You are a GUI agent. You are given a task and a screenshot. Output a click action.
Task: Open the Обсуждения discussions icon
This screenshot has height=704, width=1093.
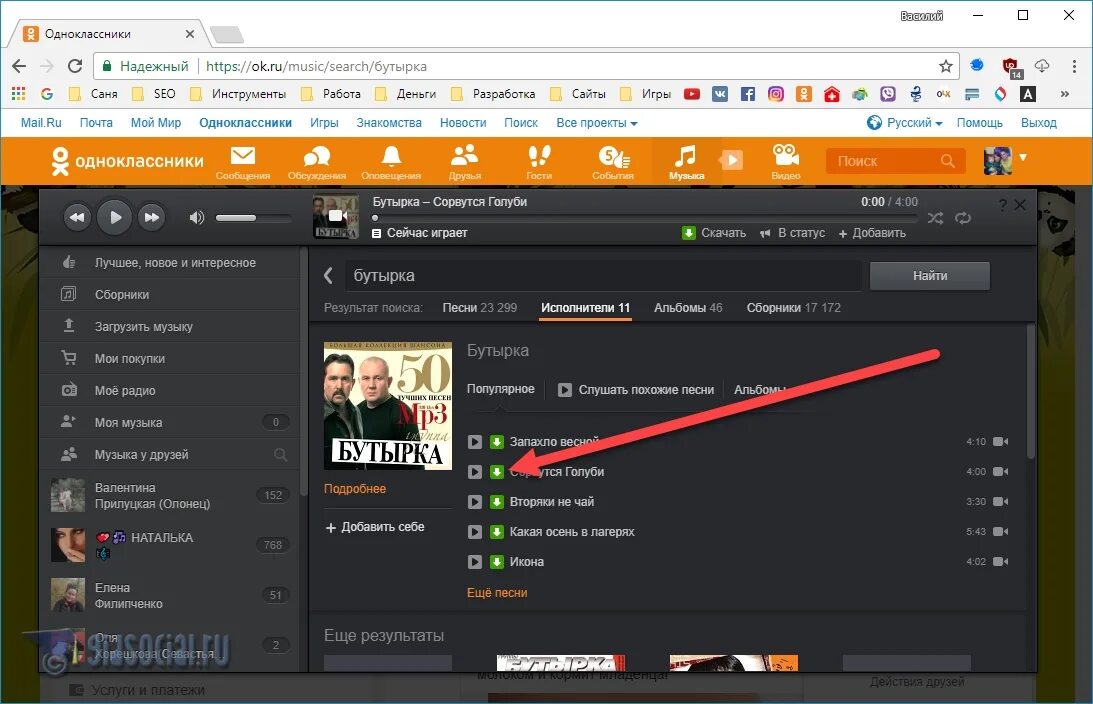(x=316, y=162)
